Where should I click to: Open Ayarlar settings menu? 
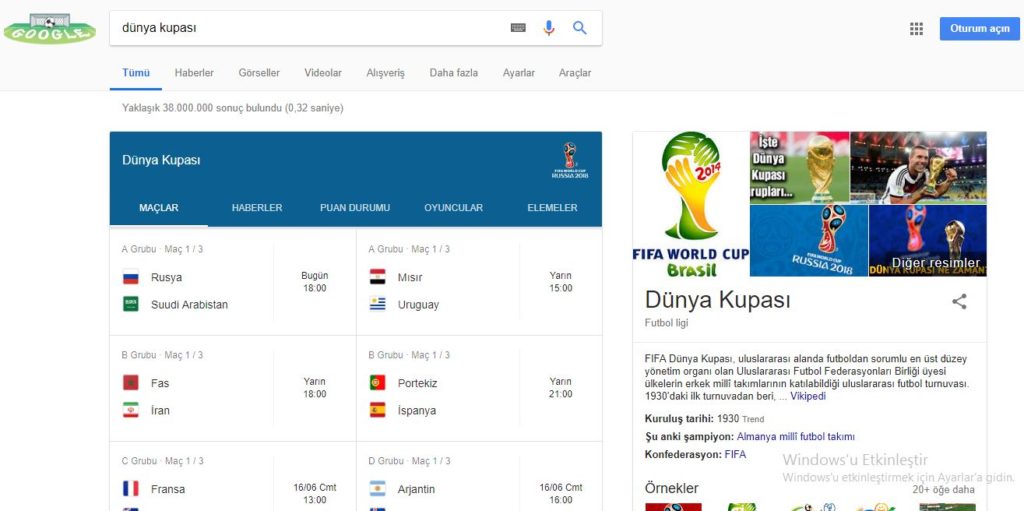(519, 73)
